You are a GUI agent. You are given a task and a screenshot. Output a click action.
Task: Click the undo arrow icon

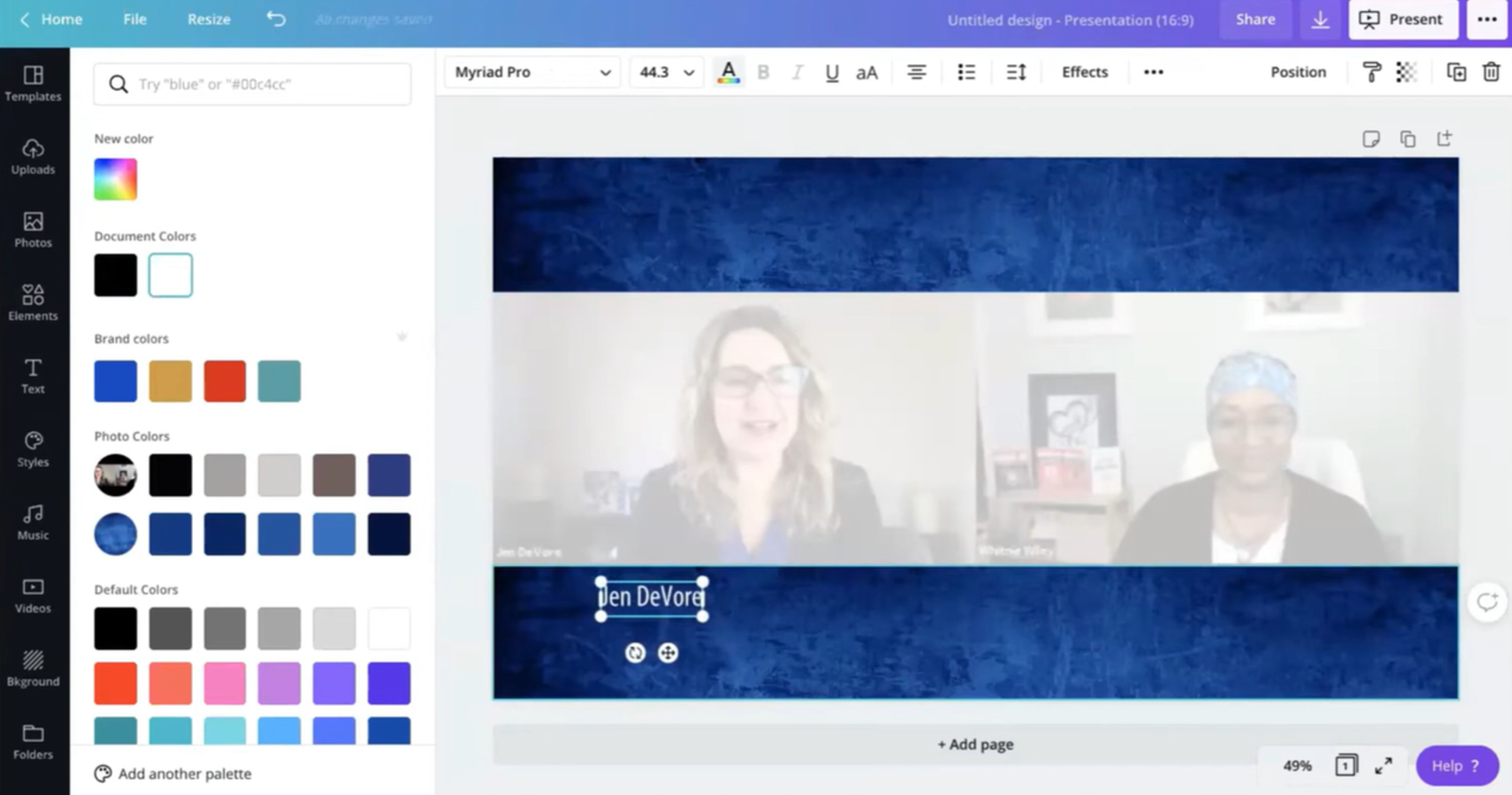(276, 19)
